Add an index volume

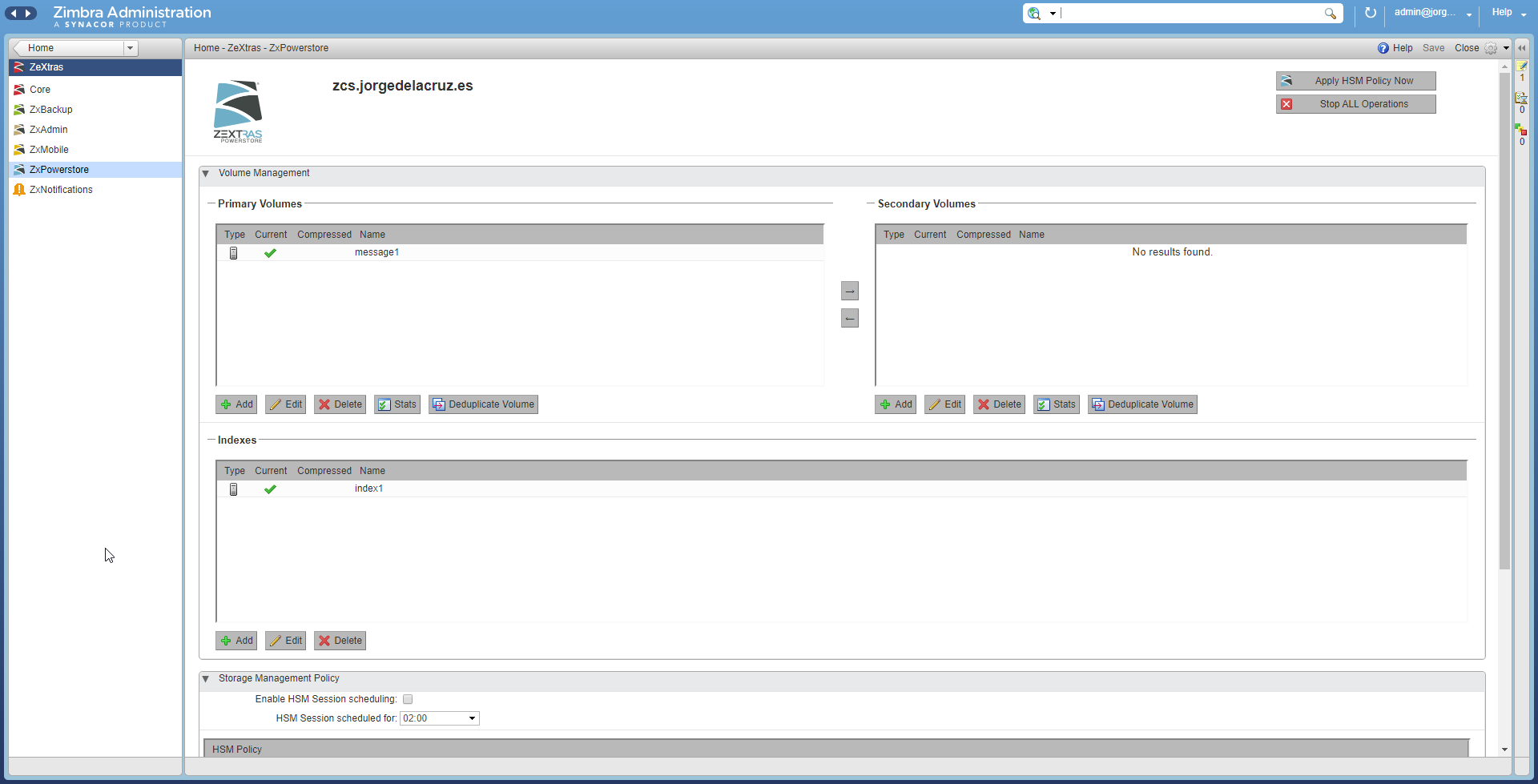[236, 641]
